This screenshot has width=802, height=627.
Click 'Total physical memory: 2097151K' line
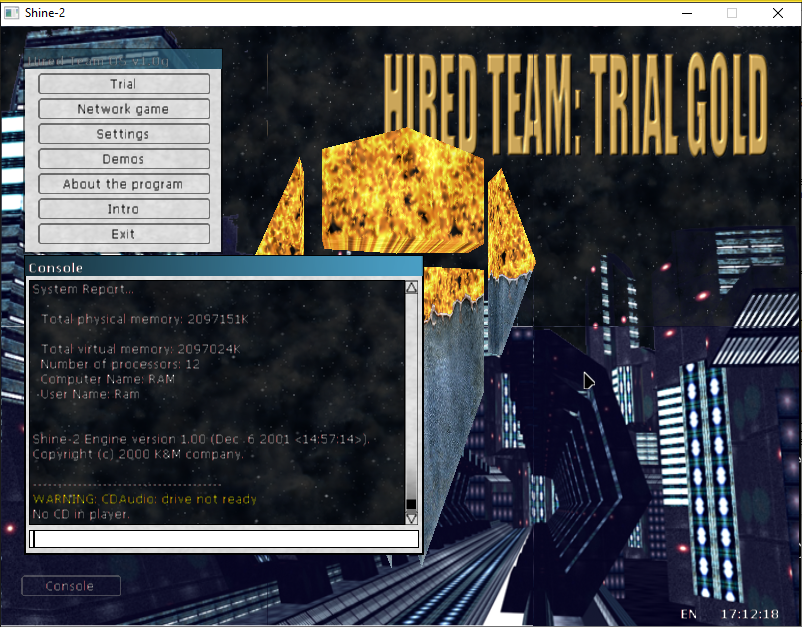pyautogui.click(x=145, y=319)
